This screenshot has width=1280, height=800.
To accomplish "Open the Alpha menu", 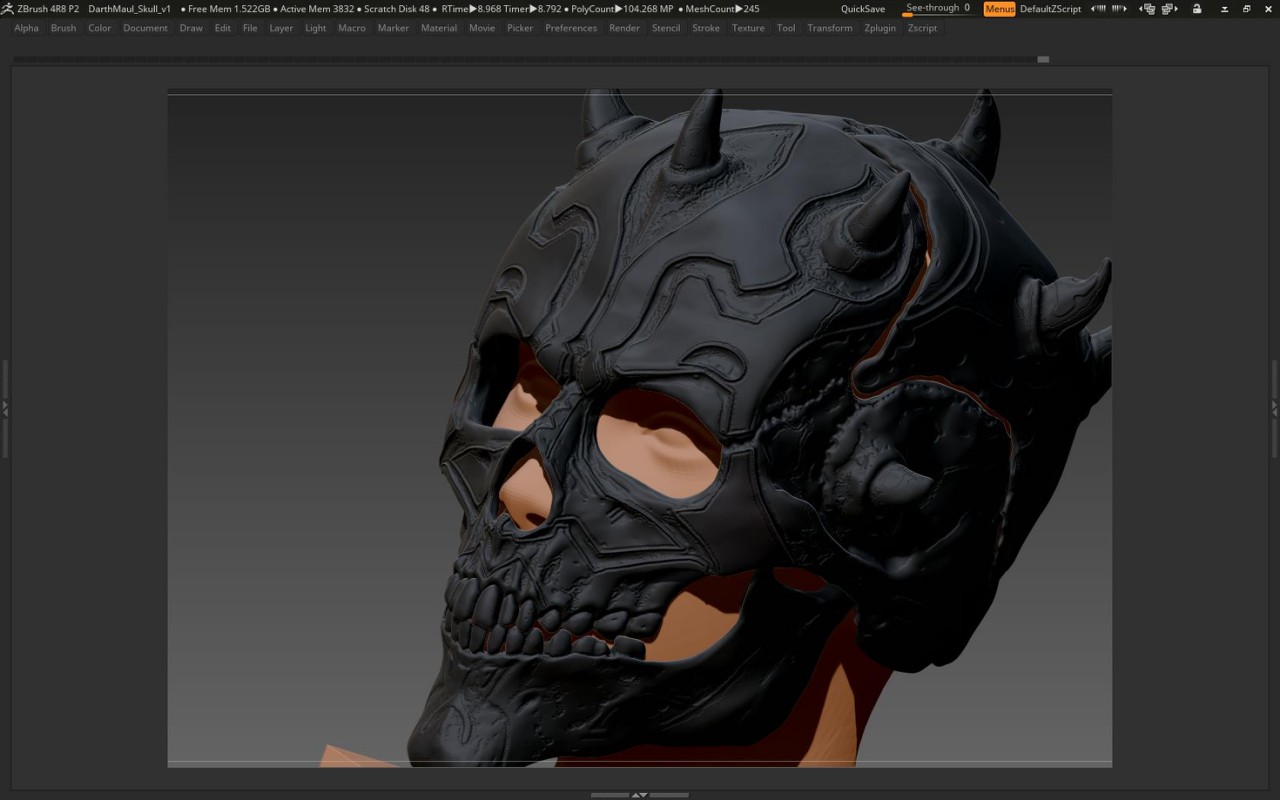I will (x=27, y=28).
